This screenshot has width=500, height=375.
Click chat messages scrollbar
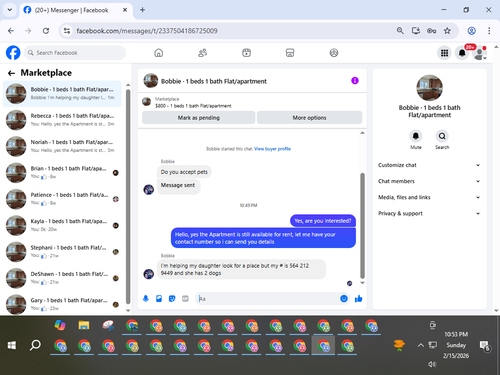[x=362, y=225]
